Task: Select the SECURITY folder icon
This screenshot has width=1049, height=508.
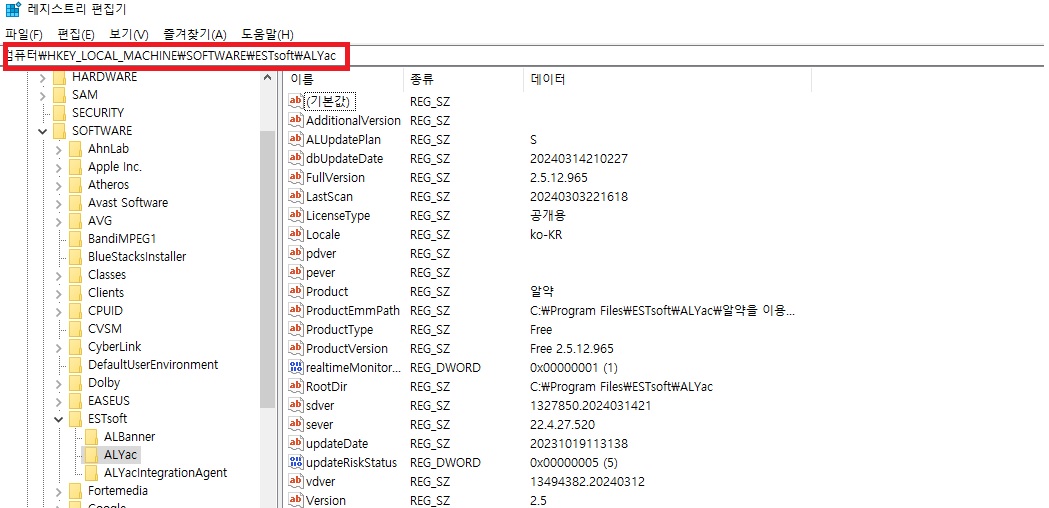Action: 59,112
